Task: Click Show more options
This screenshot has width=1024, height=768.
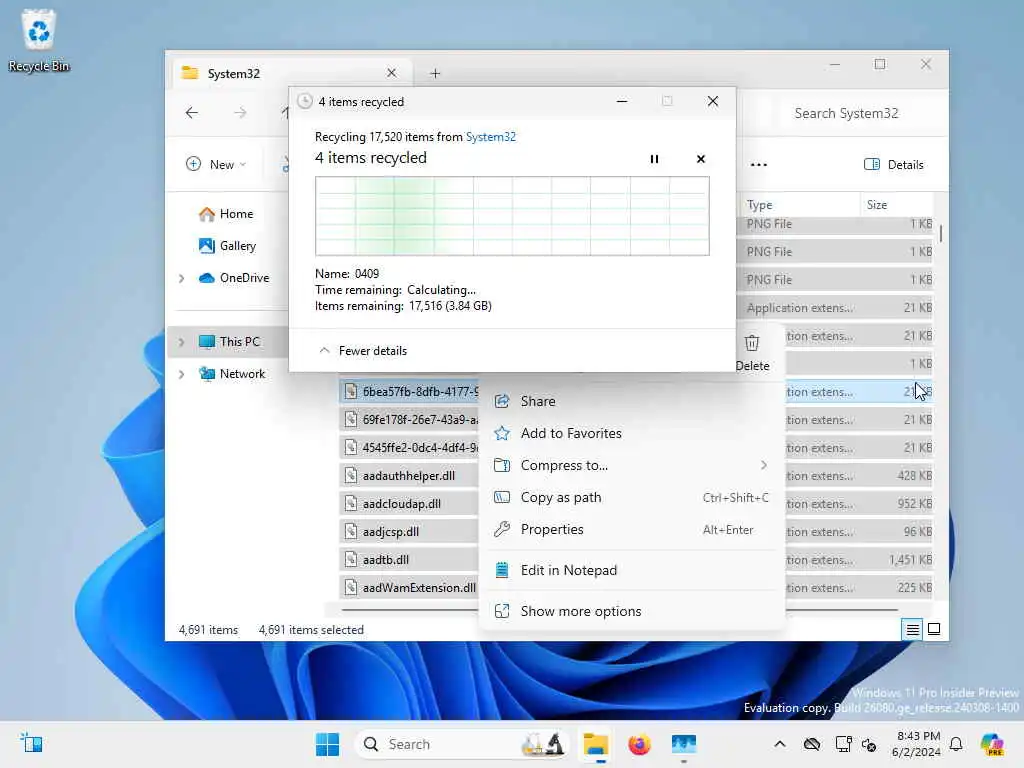Action: click(x=631, y=611)
